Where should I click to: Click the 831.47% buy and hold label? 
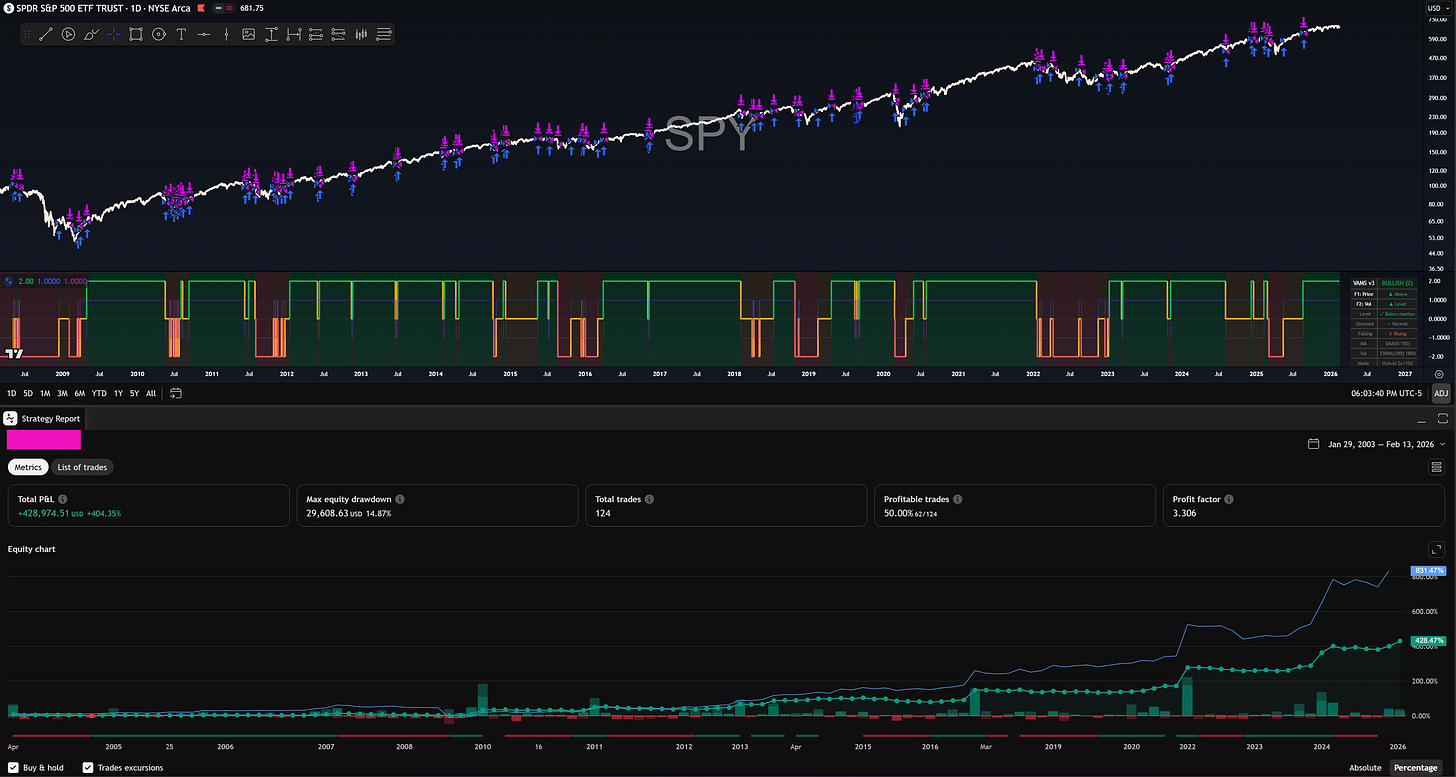(1426, 571)
